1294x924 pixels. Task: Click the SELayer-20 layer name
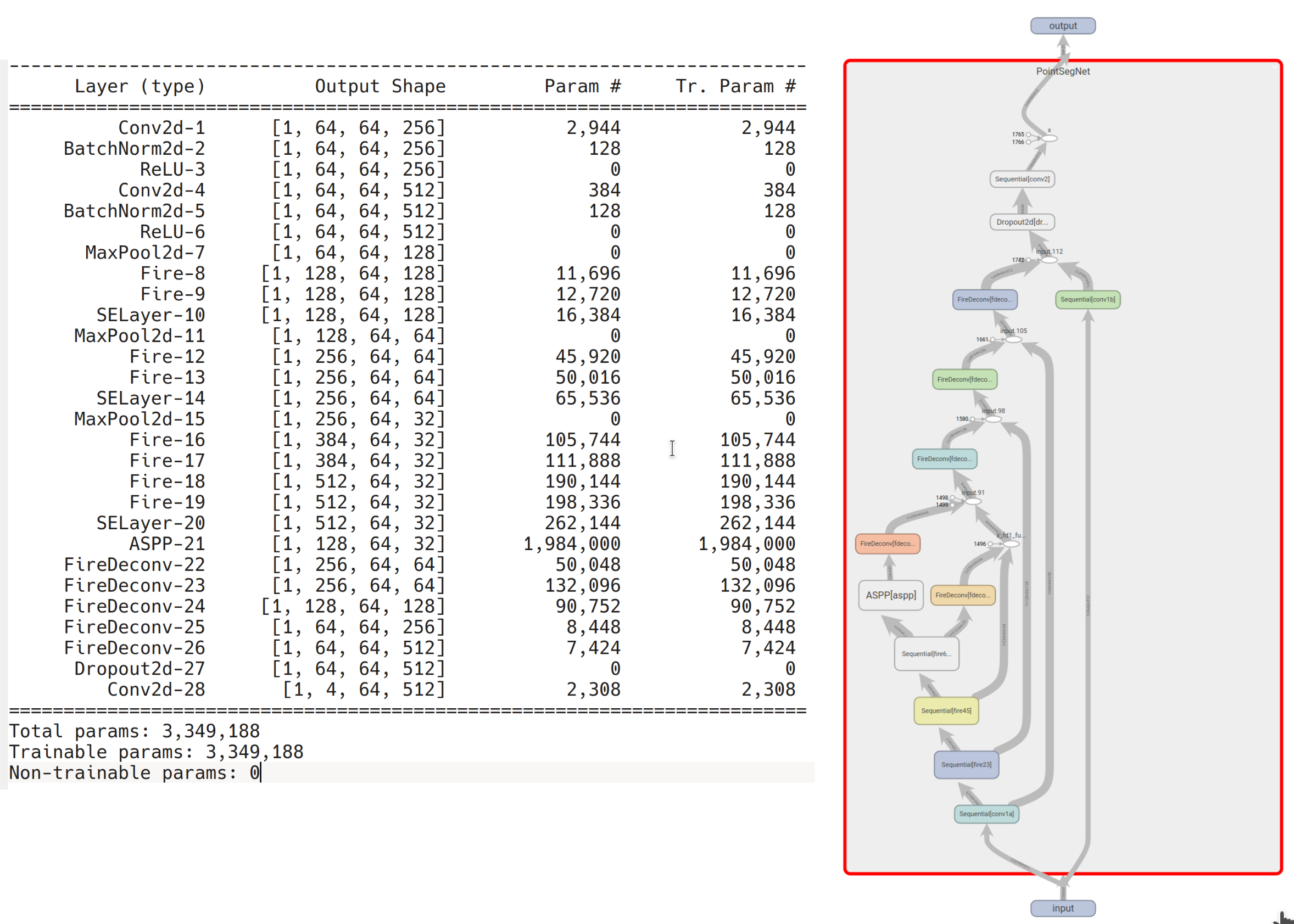click(x=151, y=523)
